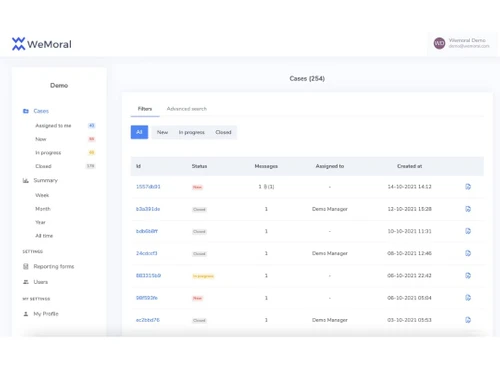Screen dimensions: 500x375
Task: Click the Messages column header
Action: click(266, 166)
